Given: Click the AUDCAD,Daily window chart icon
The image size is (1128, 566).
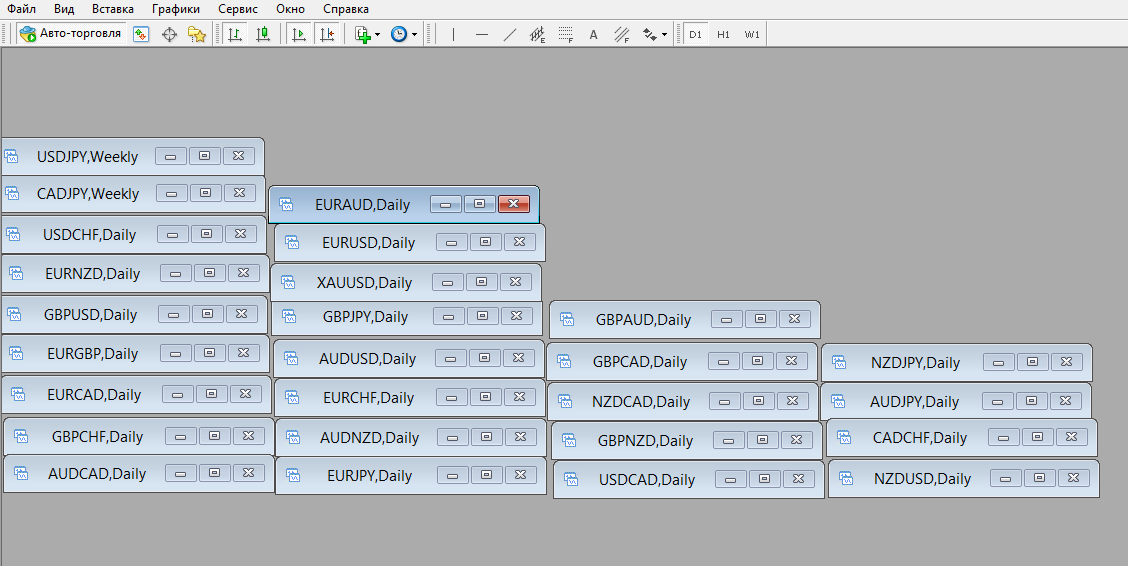Looking at the screenshot, I should 21,473.
